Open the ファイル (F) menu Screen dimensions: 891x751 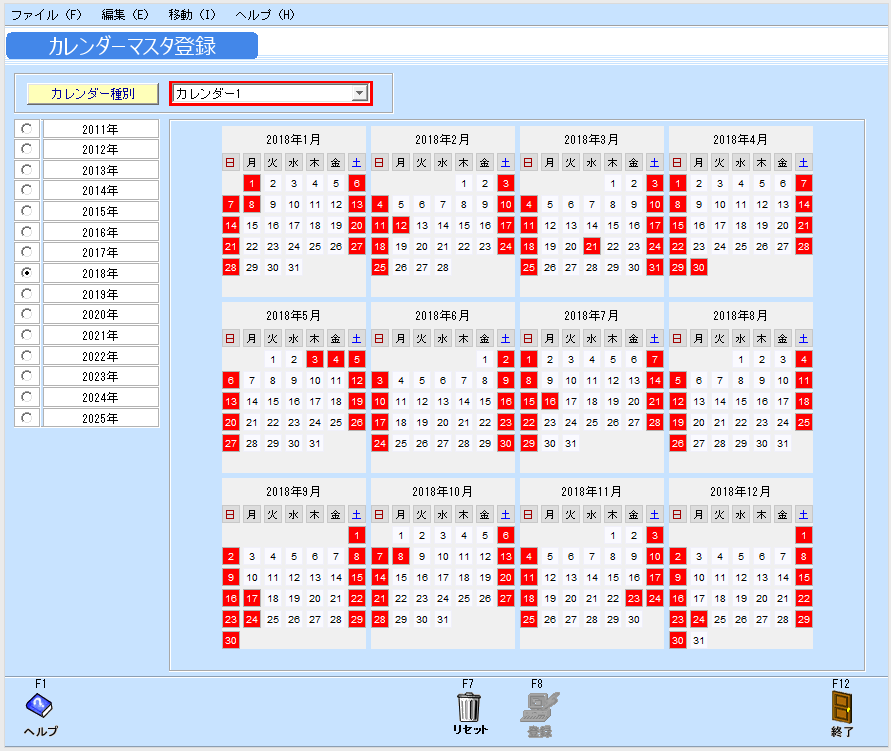[x=47, y=15]
